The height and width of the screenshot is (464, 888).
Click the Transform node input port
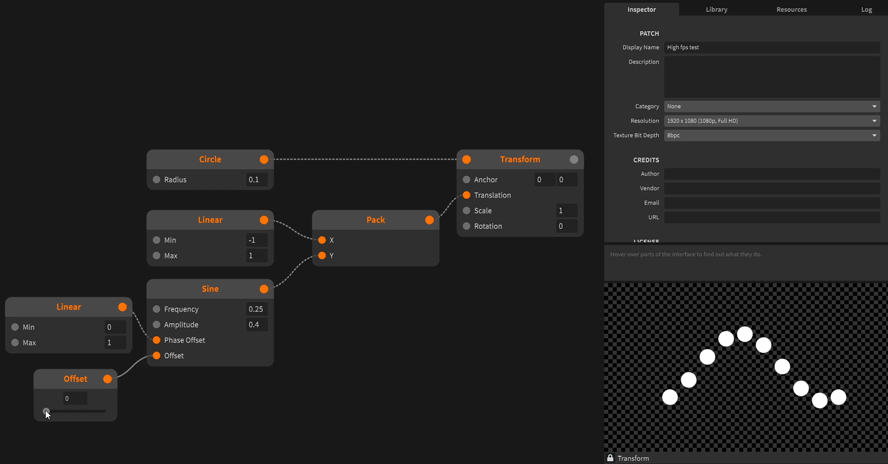coord(467,160)
